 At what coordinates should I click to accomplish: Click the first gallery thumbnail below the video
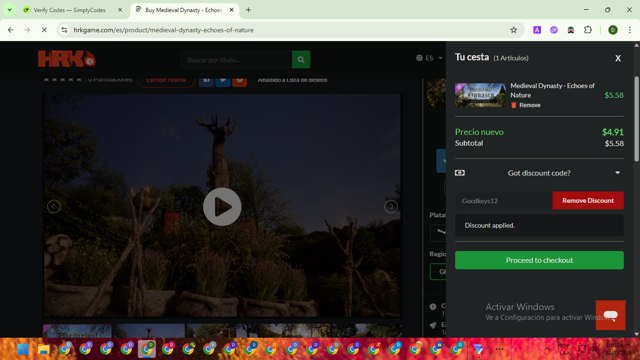[77, 331]
